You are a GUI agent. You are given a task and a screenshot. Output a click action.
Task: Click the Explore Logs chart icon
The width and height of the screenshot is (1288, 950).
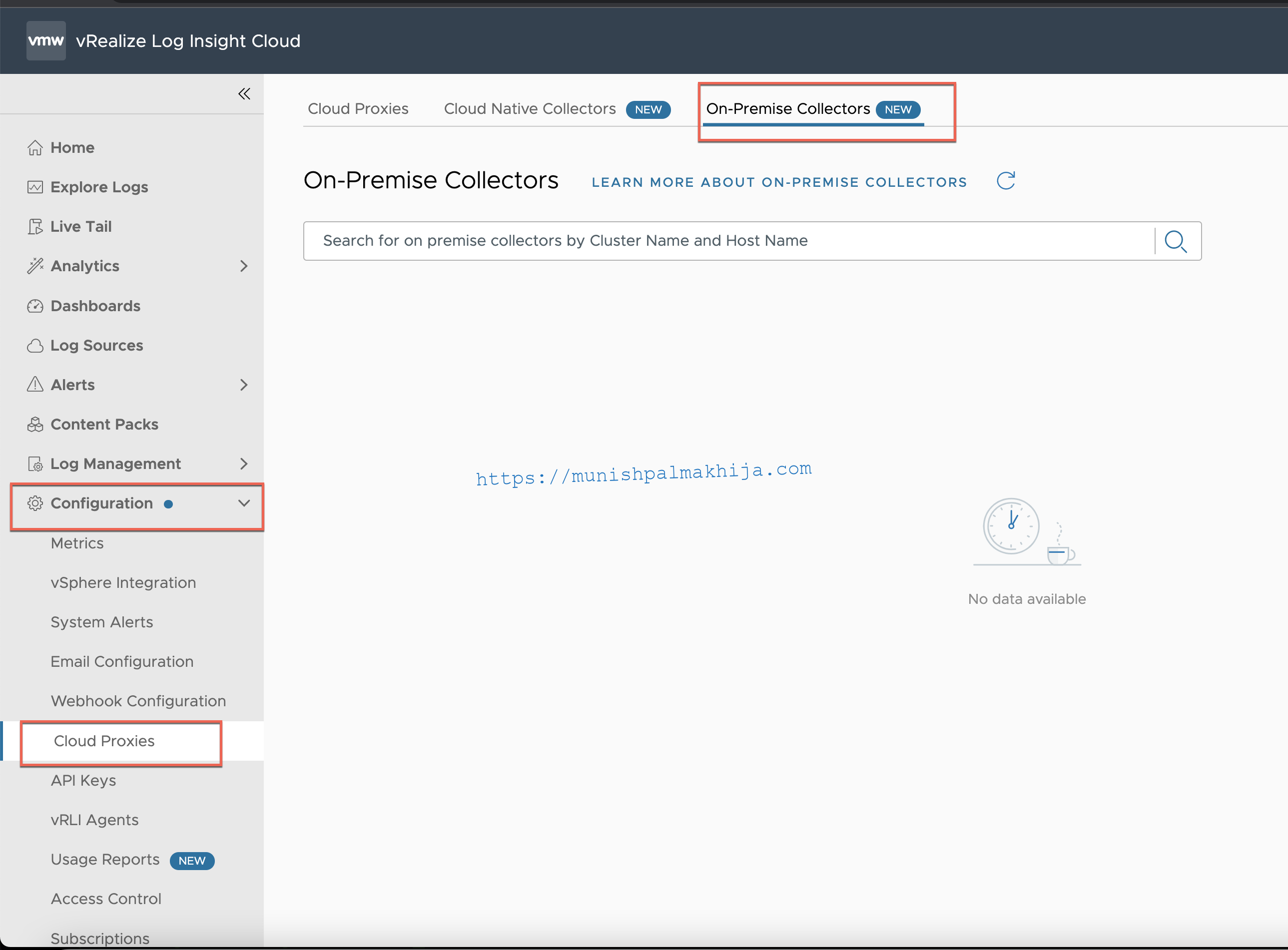35,187
